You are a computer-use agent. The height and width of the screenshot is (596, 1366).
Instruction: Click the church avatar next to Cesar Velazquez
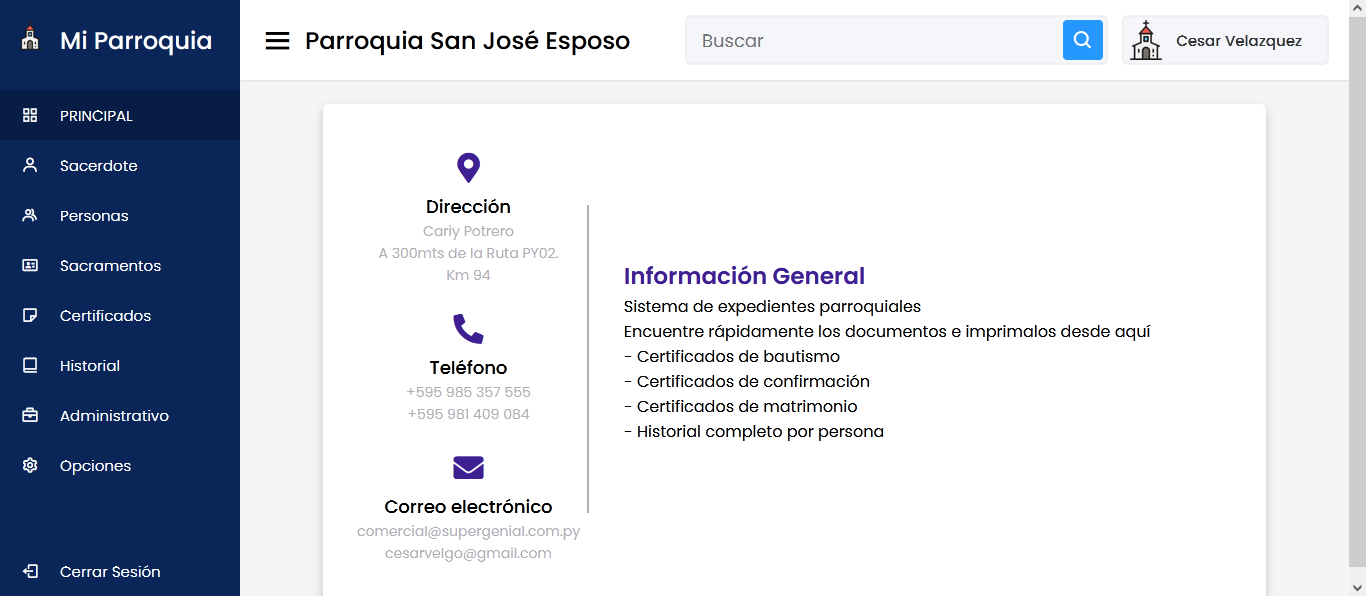pyautogui.click(x=1146, y=41)
